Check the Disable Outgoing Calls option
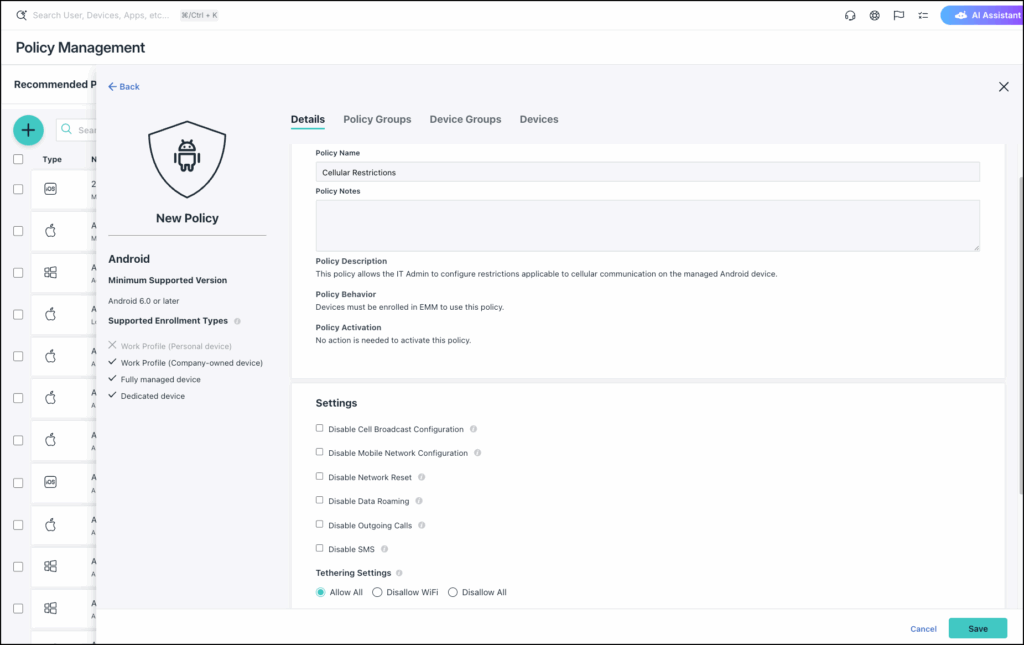 (320, 525)
